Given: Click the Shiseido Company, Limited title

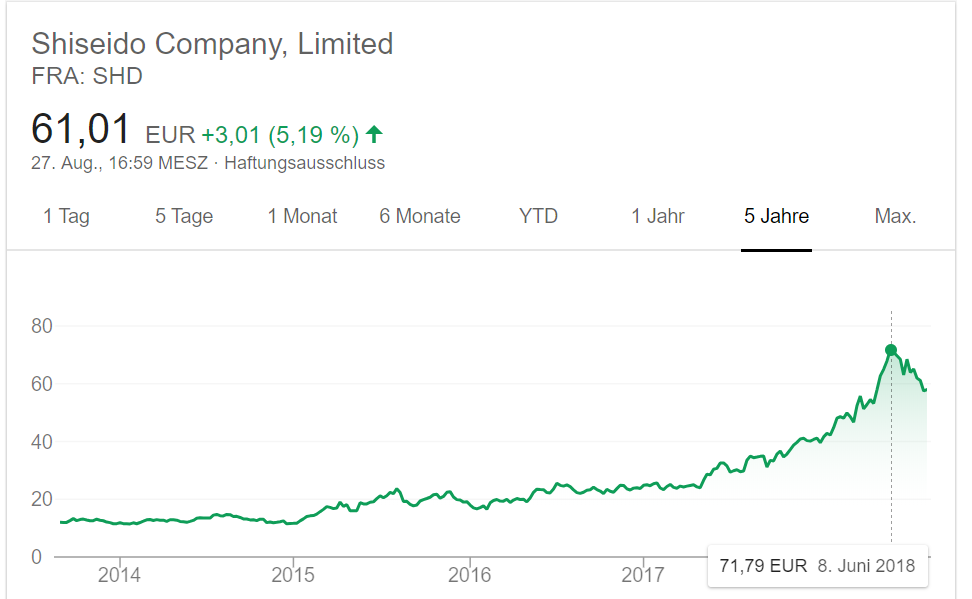Looking at the screenshot, I should tap(212, 44).
